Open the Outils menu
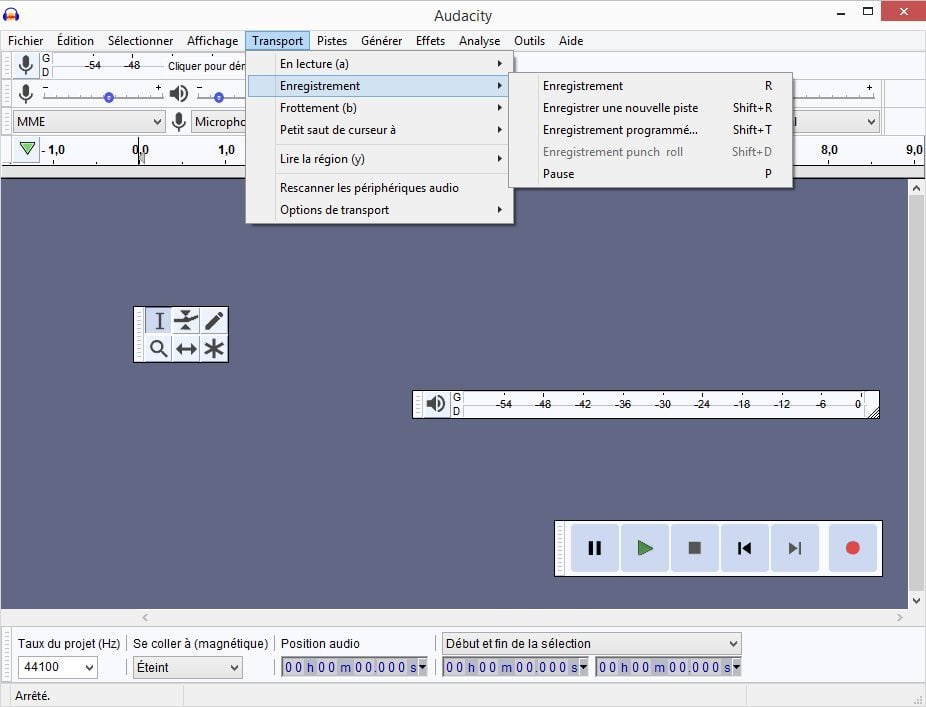 (x=529, y=41)
